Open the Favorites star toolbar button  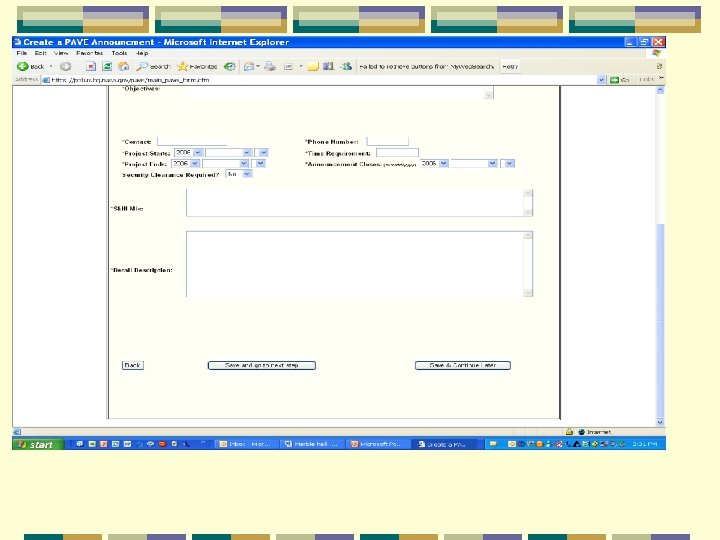point(197,67)
